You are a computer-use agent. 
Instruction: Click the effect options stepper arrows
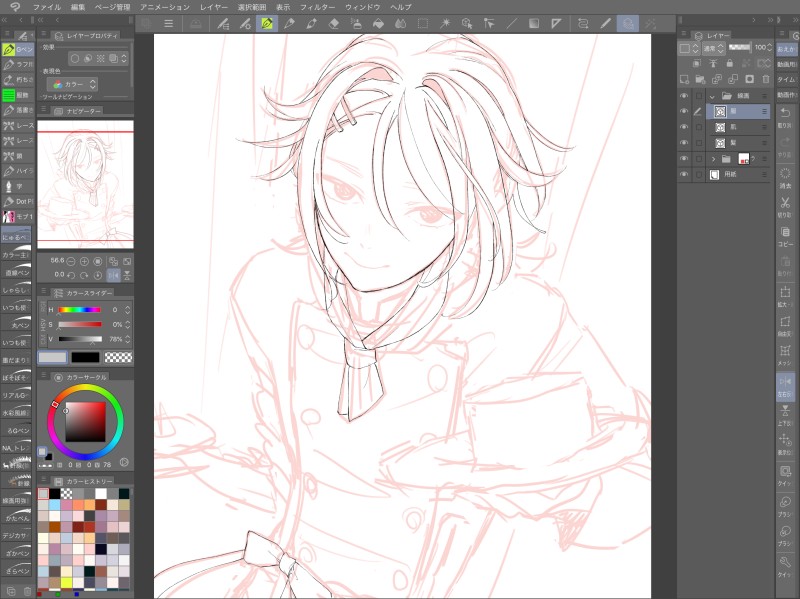pyautogui.click(x=123, y=59)
